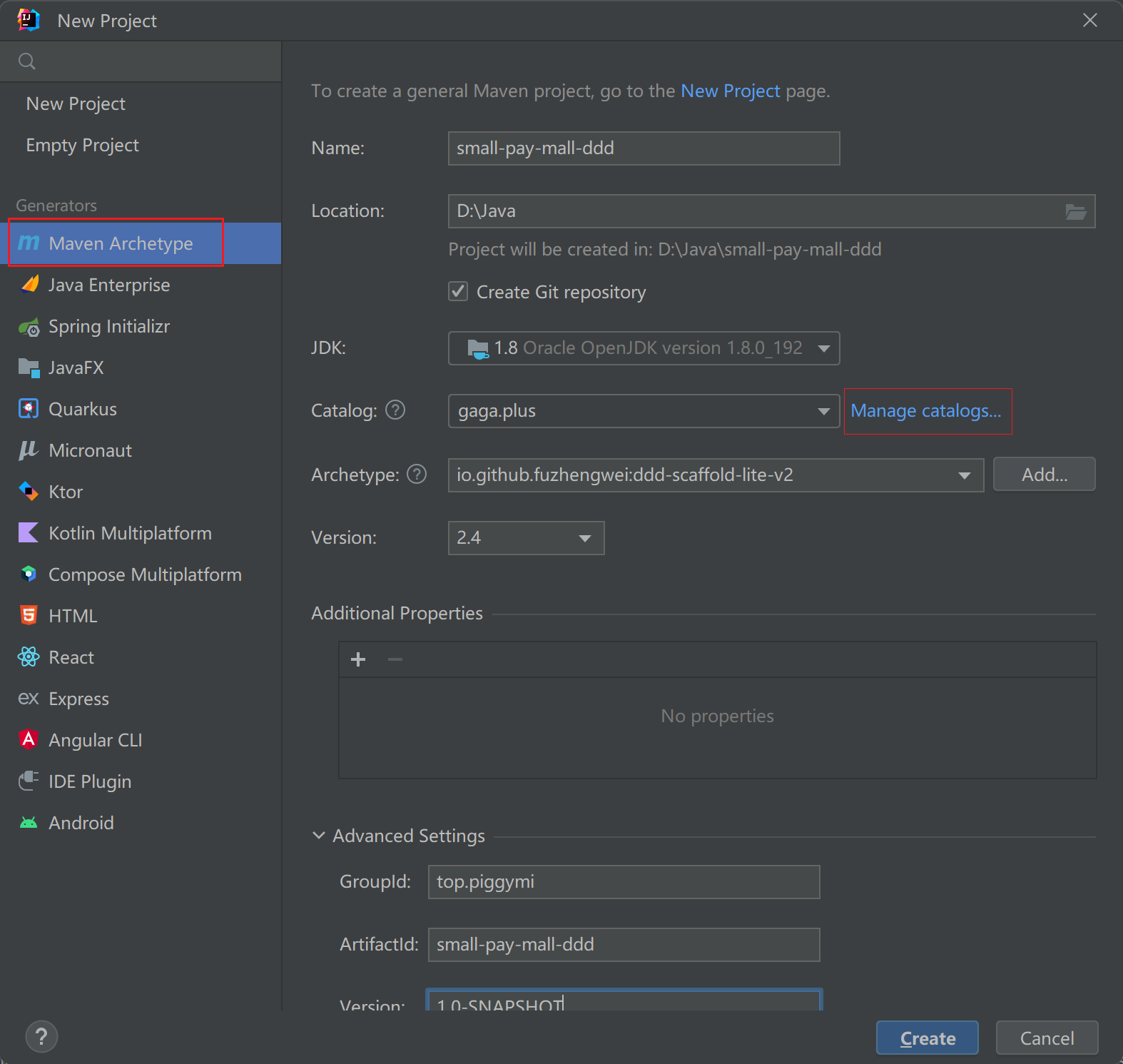Select the Spring Initializr generator
1123x1064 pixels.
coord(141,326)
